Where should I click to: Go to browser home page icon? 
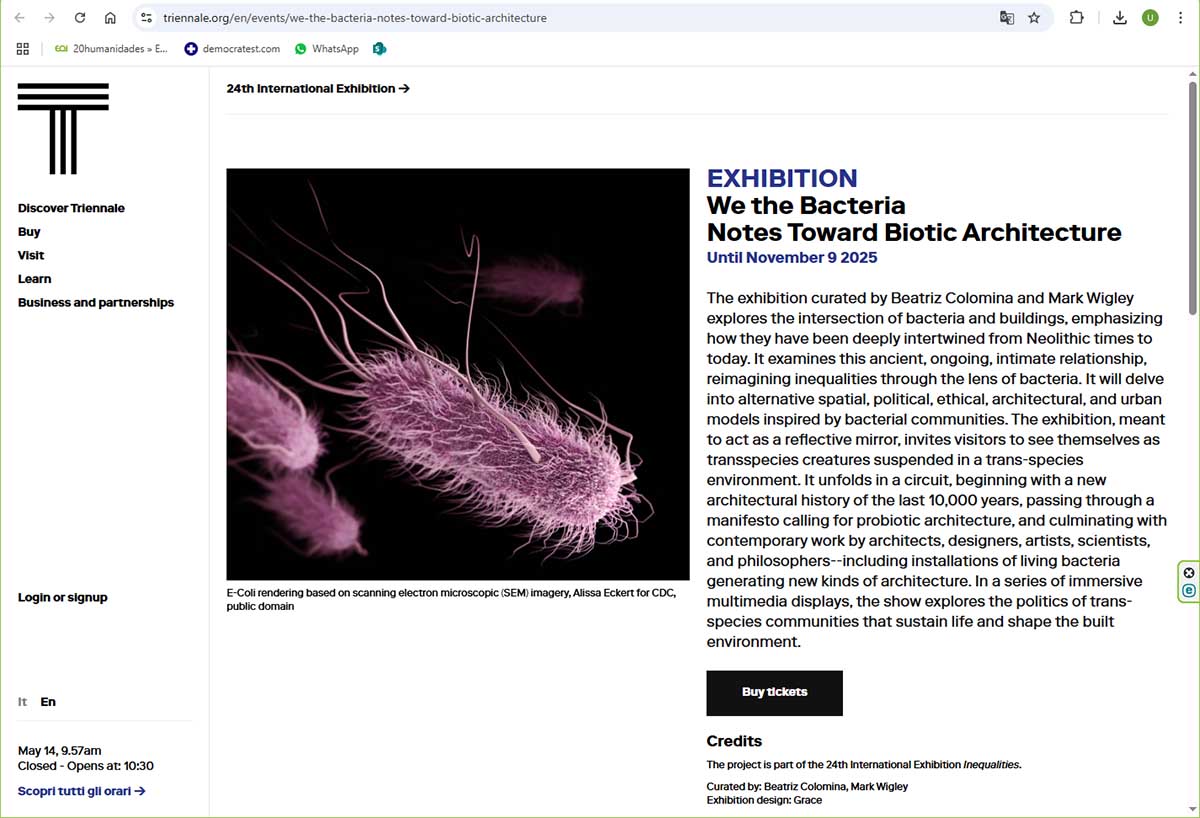tap(110, 18)
